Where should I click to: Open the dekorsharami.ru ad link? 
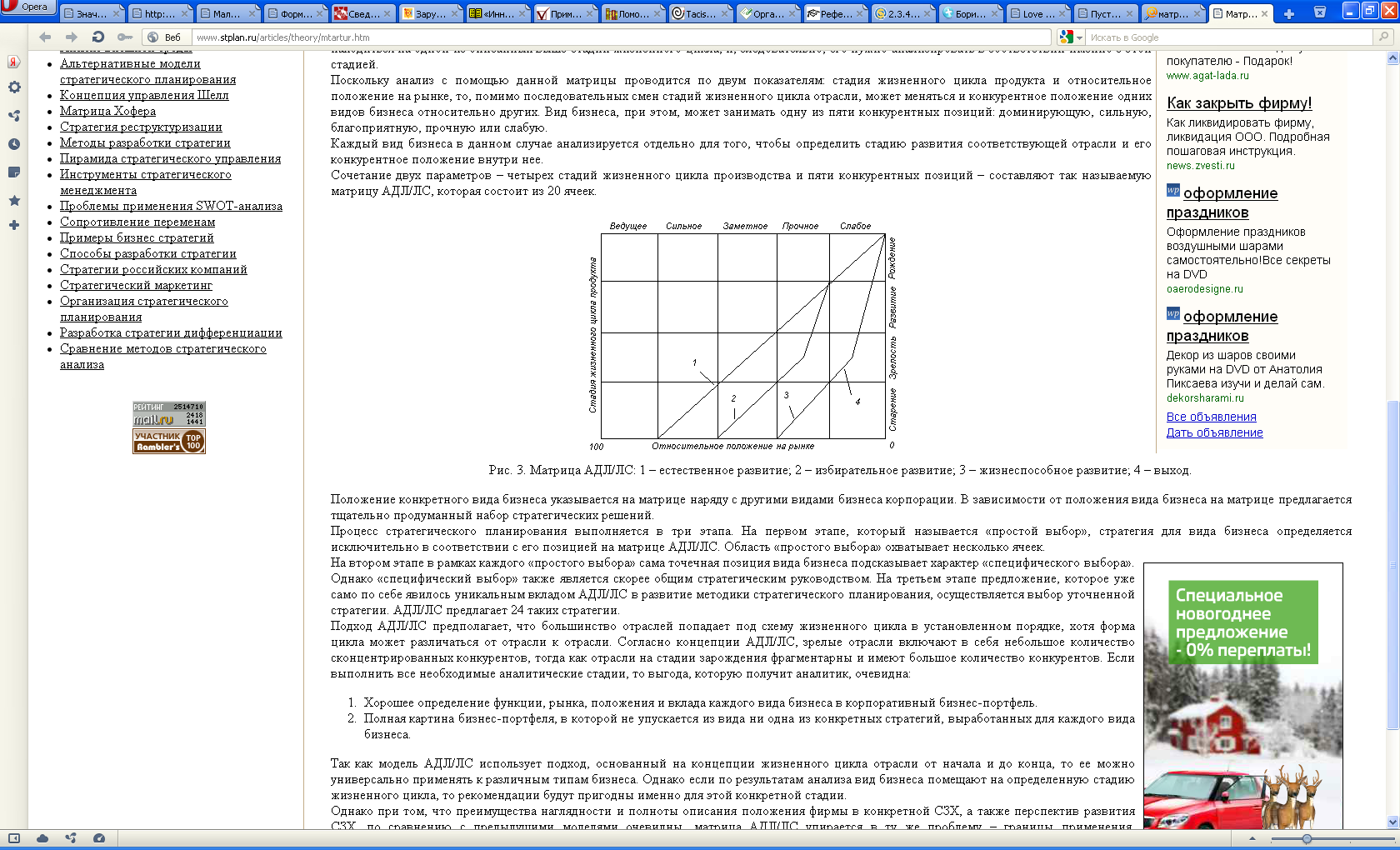[x=1205, y=398]
